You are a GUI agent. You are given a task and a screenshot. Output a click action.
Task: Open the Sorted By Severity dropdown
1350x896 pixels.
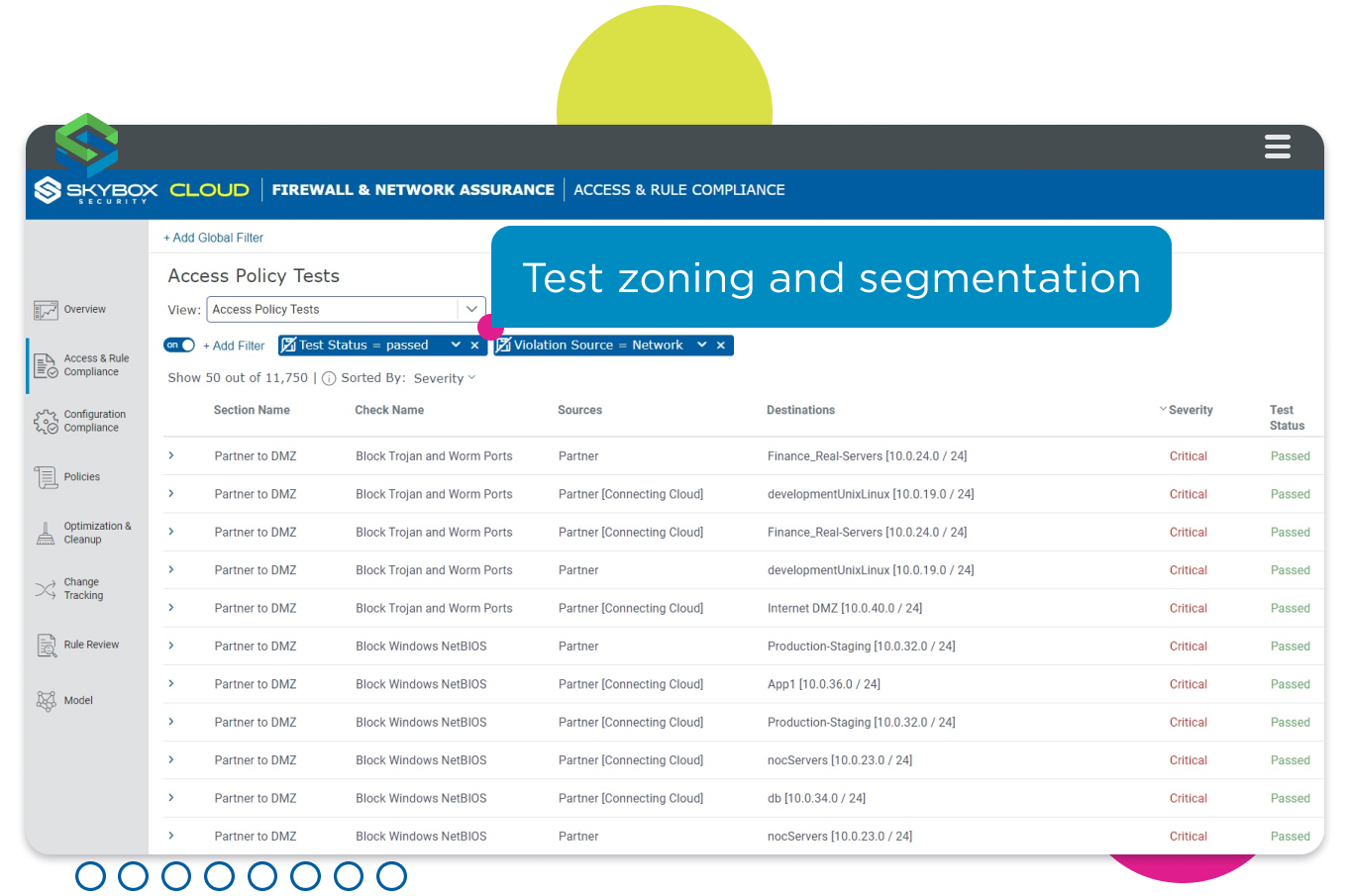(x=445, y=378)
